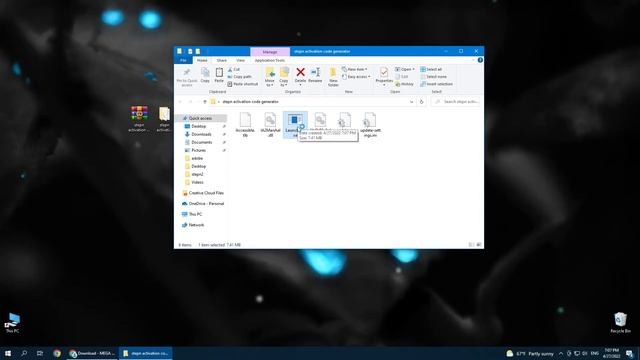Screen dimensions: 640x360
Task: Open the File tab
Action: click(x=183, y=60)
